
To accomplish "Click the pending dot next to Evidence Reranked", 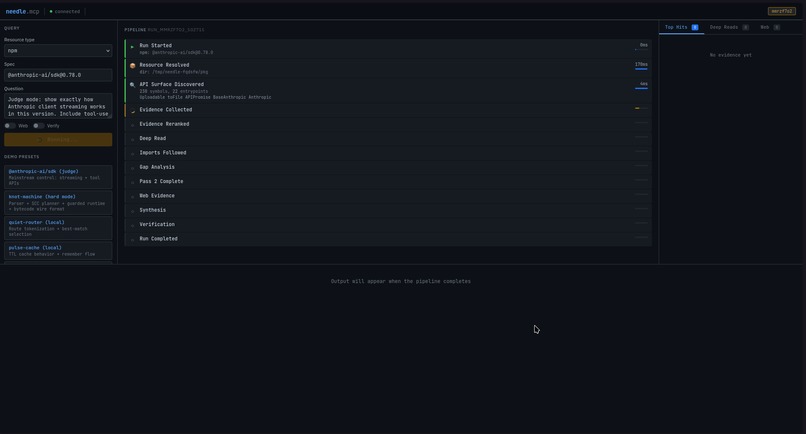I will (133, 125).
